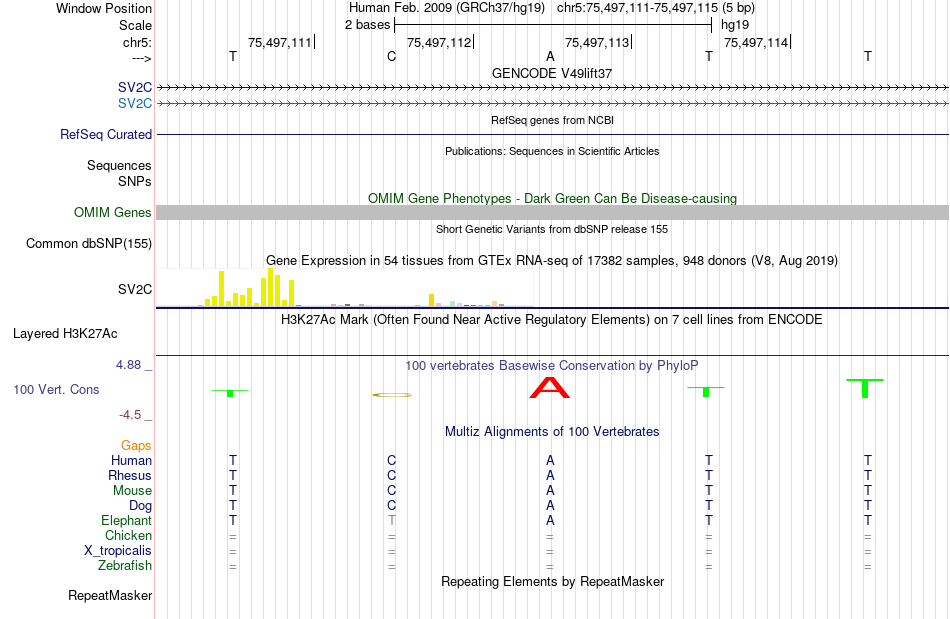The image size is (950, 619).
Task: Select the Dog alignment row label
Action: point(140,505)
